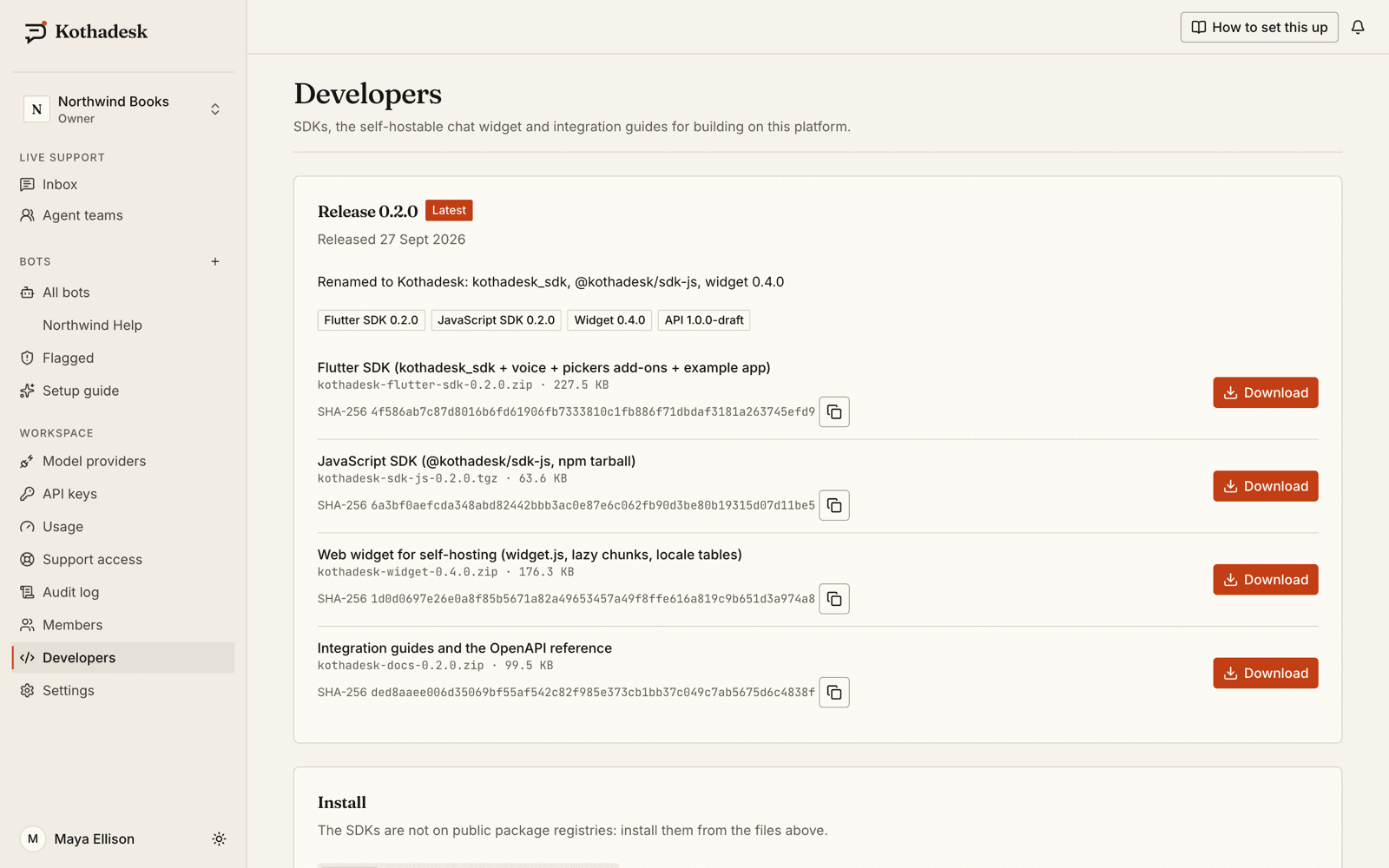
Task: Click the Widget 0.4.0 tag
Action: coord(609,320)
